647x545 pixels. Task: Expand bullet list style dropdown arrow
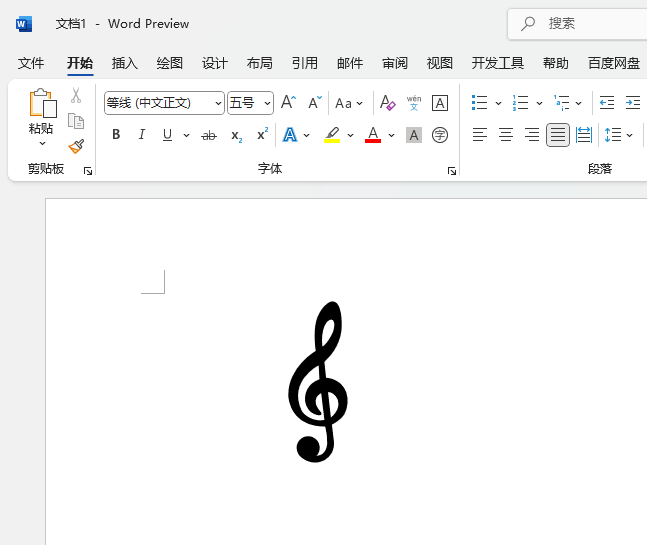point(498,103)
